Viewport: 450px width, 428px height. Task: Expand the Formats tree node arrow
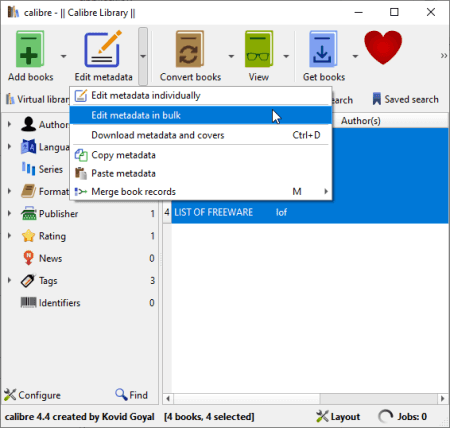click(9, 191)
